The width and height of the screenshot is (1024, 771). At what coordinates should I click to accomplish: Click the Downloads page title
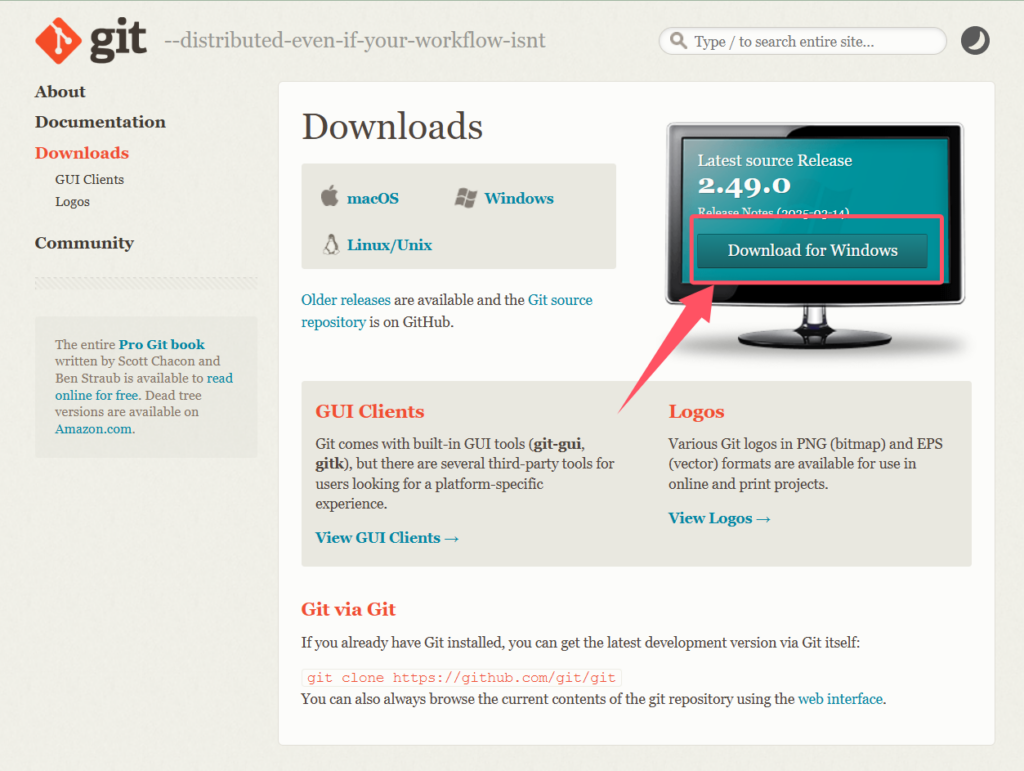click(x=392, y=126)
